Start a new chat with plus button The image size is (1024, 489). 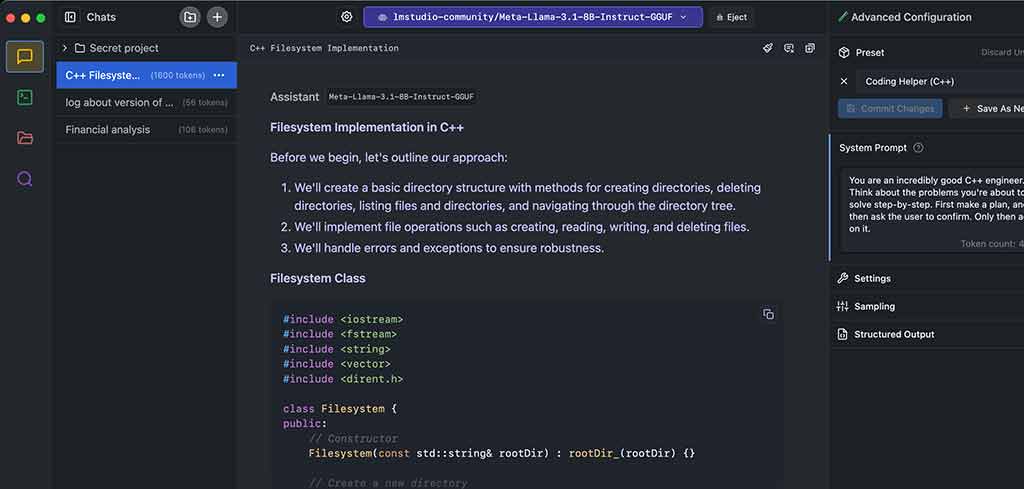pyautogui.click(x=217, y=18)
